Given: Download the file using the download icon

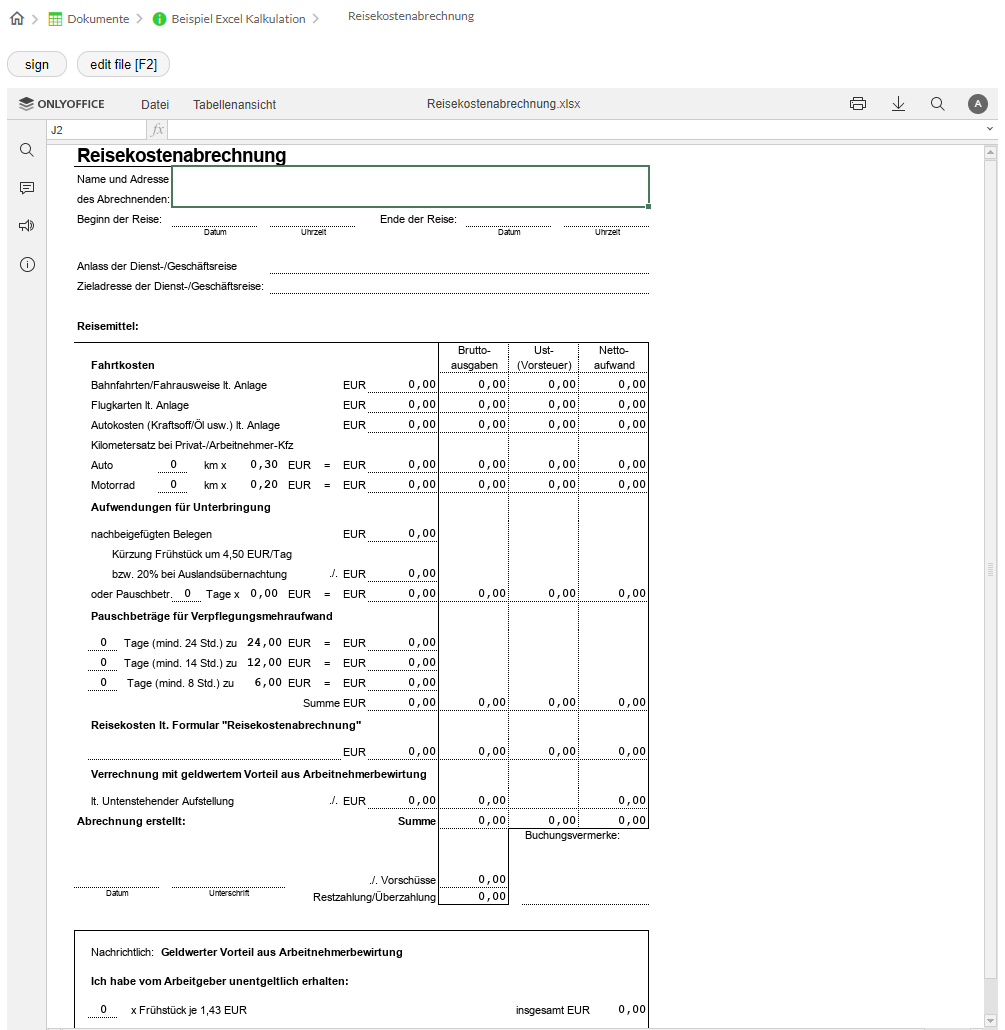Looking at the screenshot, I should [x=899, y=104].
